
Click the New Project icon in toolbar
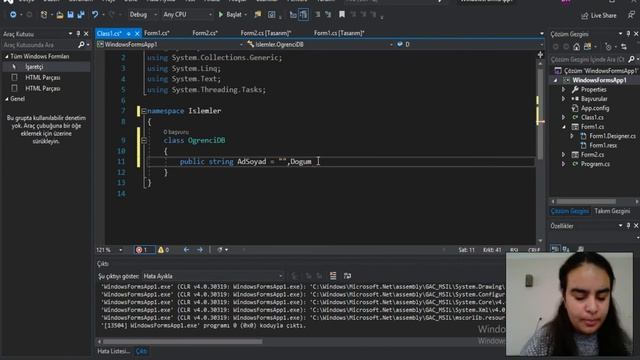click(x=44, y=15)
